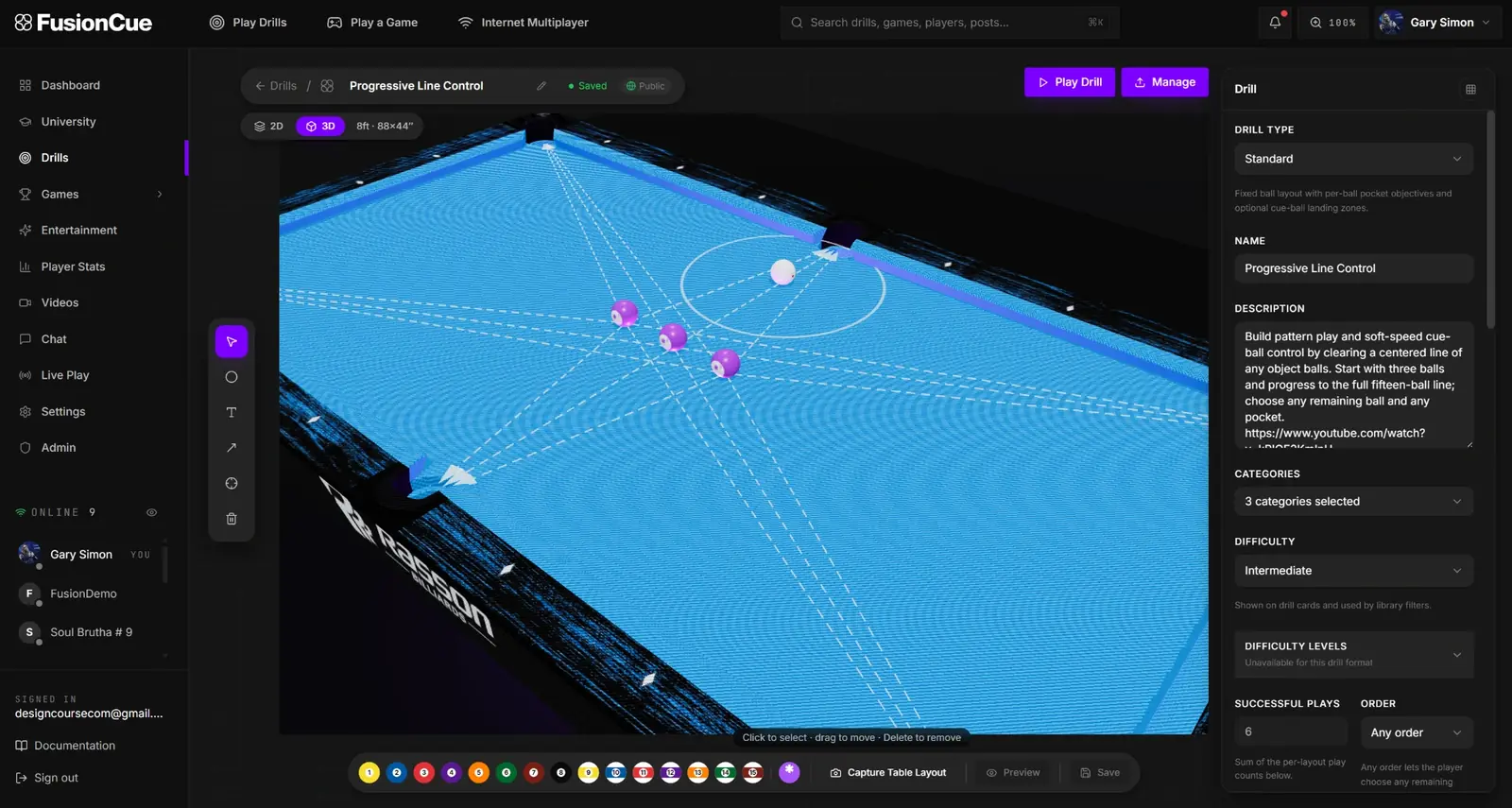
Task: Add the purple wildcard ball
Action: 789,772
